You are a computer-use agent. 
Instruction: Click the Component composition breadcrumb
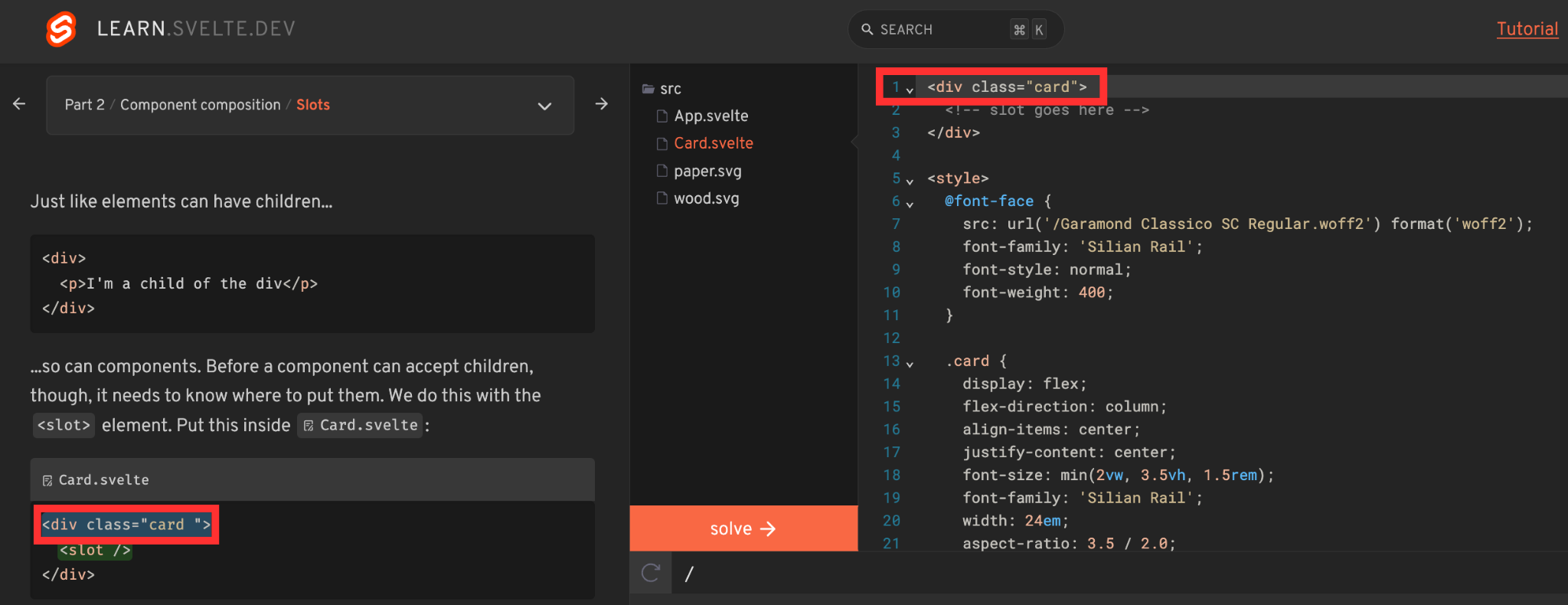(x=201, y=105)
